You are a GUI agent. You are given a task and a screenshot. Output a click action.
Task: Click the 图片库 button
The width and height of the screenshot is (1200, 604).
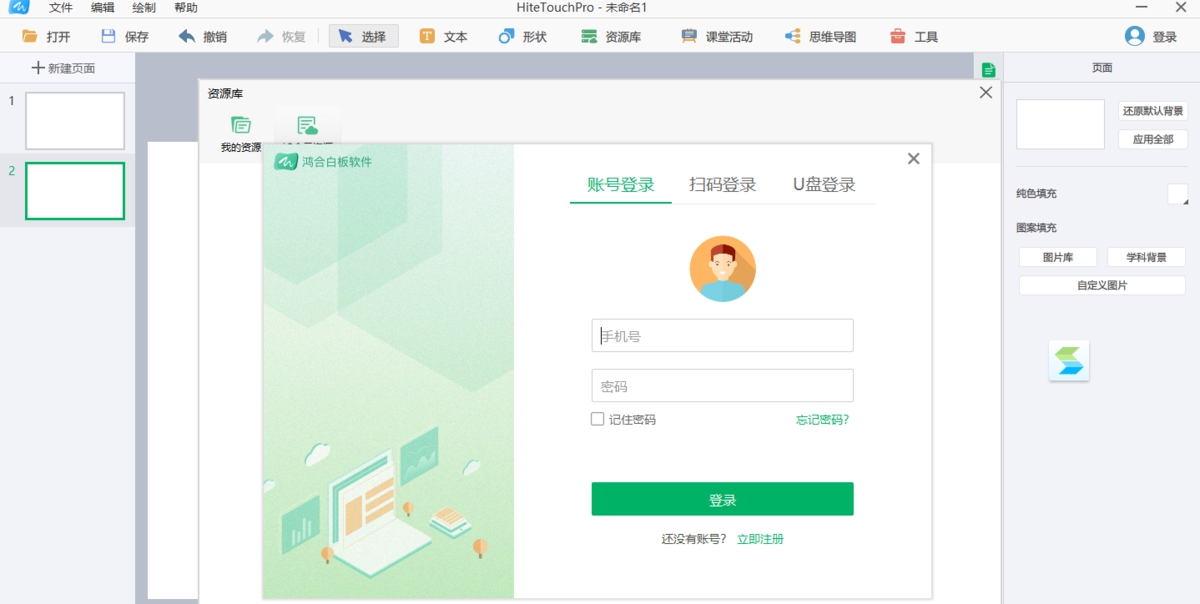(1058, 257)
